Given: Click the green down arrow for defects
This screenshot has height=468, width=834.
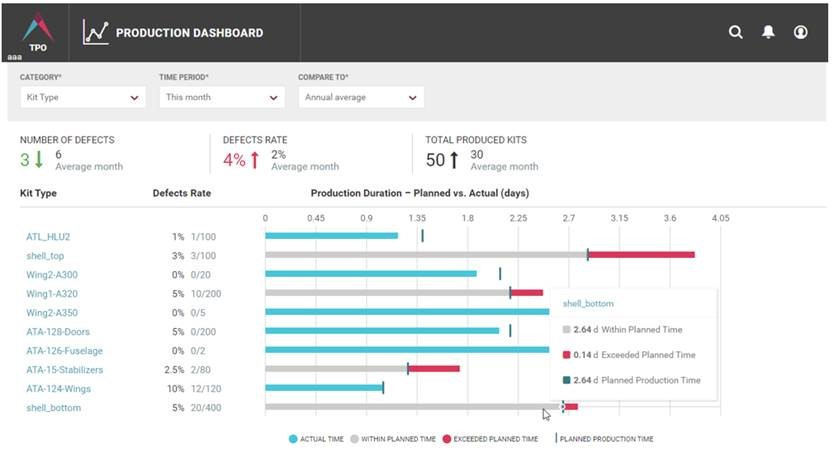Looking at the screenshot, I should point(38,160).
